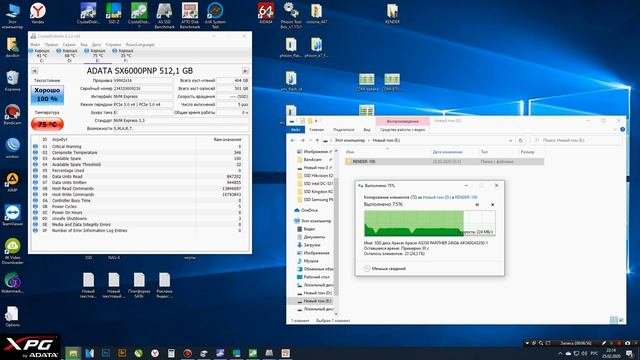Select Музыка in Explorer navigation pane

(311, 261)
